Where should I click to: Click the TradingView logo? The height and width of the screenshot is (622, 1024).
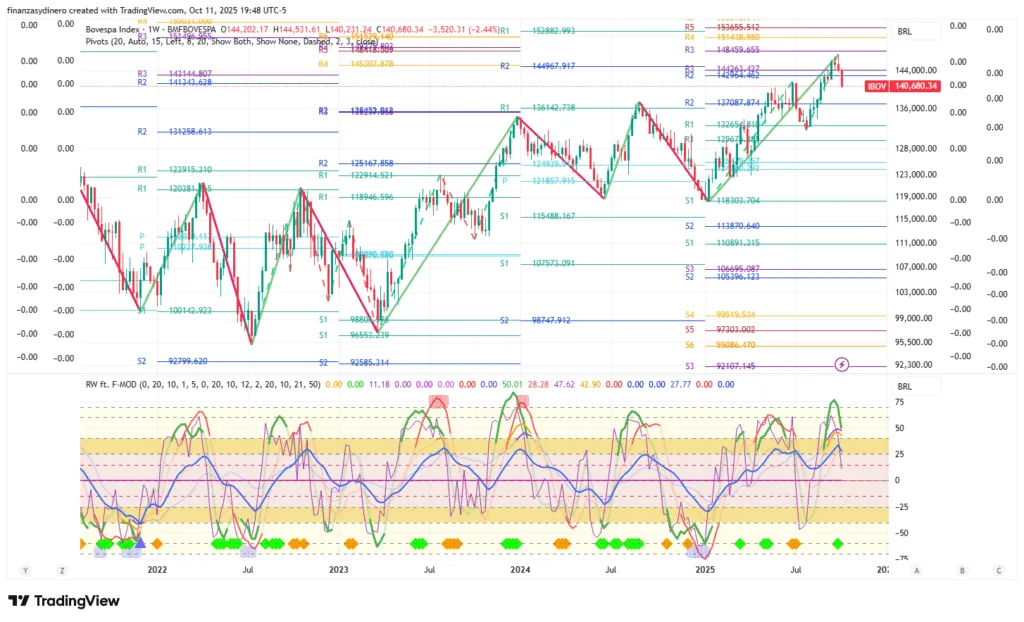coord(64,601)
